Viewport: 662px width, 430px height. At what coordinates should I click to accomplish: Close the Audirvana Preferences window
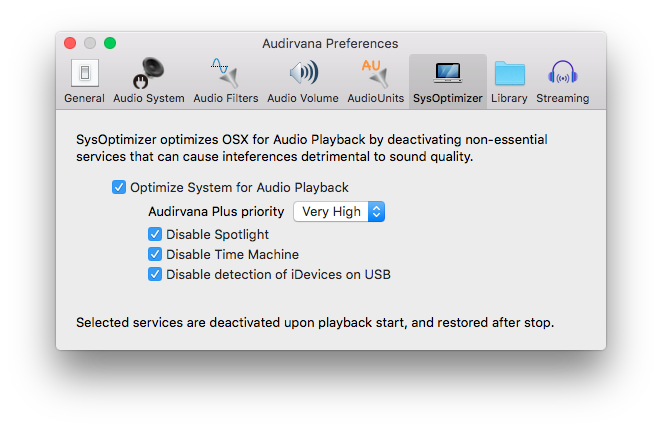(70, 43)
